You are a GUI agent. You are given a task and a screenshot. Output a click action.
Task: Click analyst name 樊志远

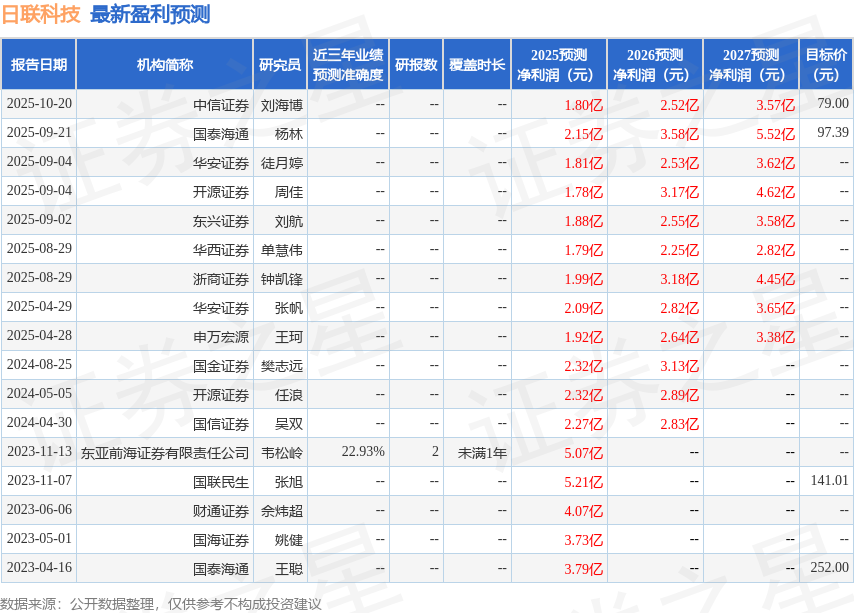coord(282,366)
